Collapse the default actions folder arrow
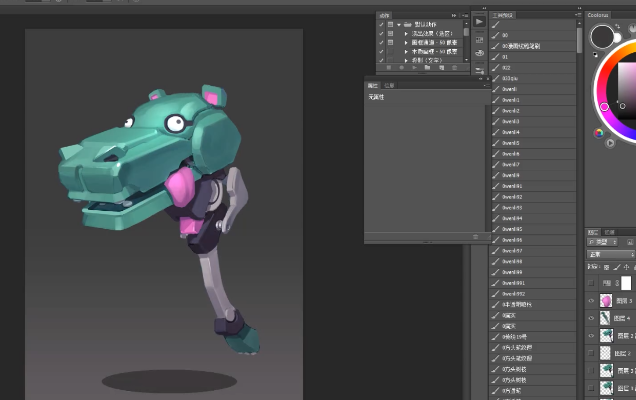 pyautogui.click(x=398, y=24)
